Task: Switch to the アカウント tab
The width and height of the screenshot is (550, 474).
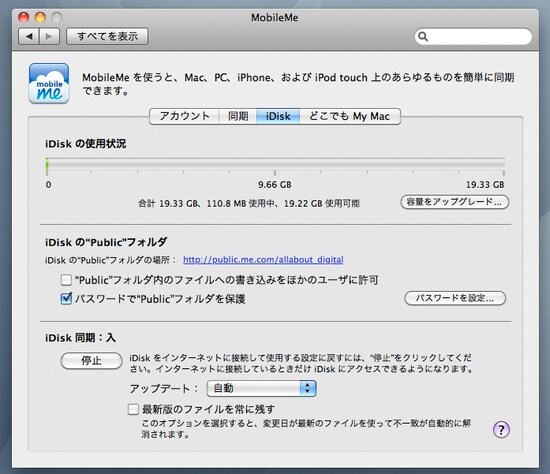Action: pyautogui.click(x=185, y=116)
